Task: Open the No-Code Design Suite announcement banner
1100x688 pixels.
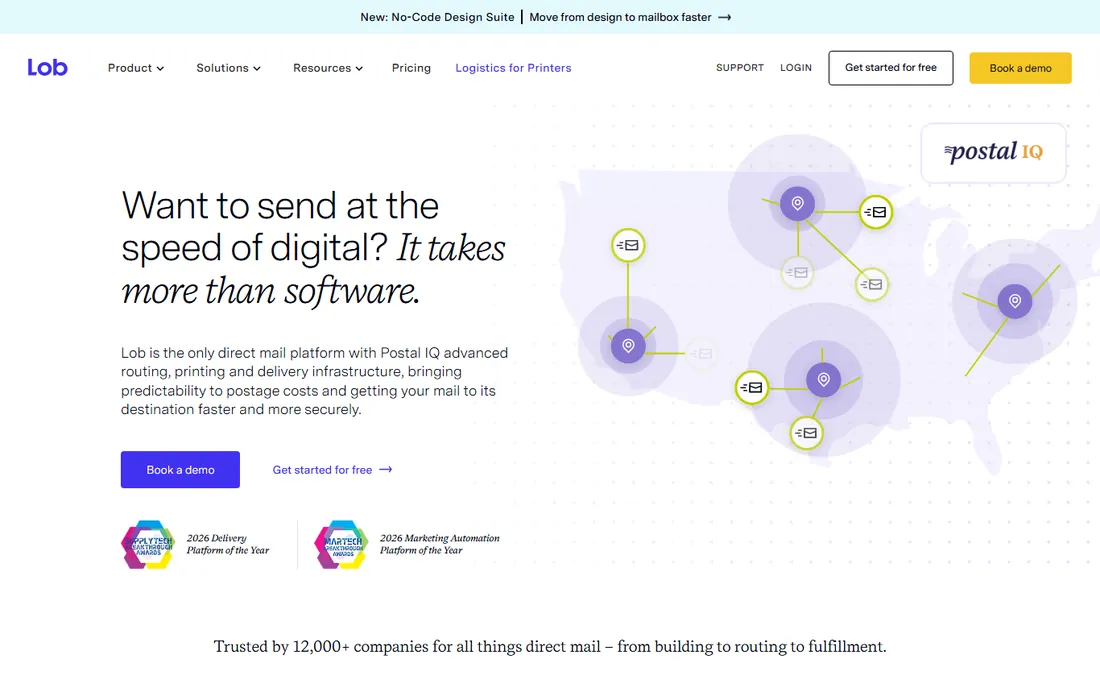Action: point(546,17)
